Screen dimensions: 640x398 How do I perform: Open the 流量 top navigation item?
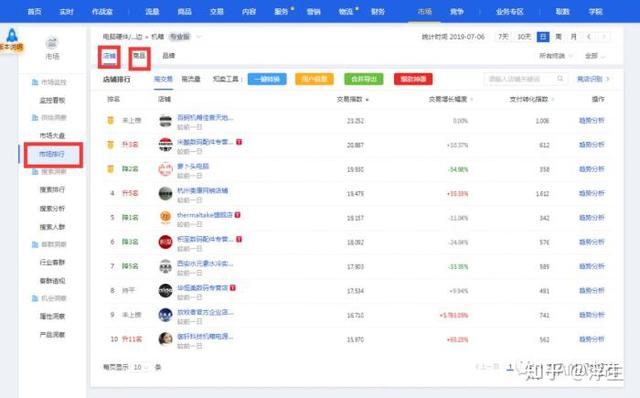[152, 11]
